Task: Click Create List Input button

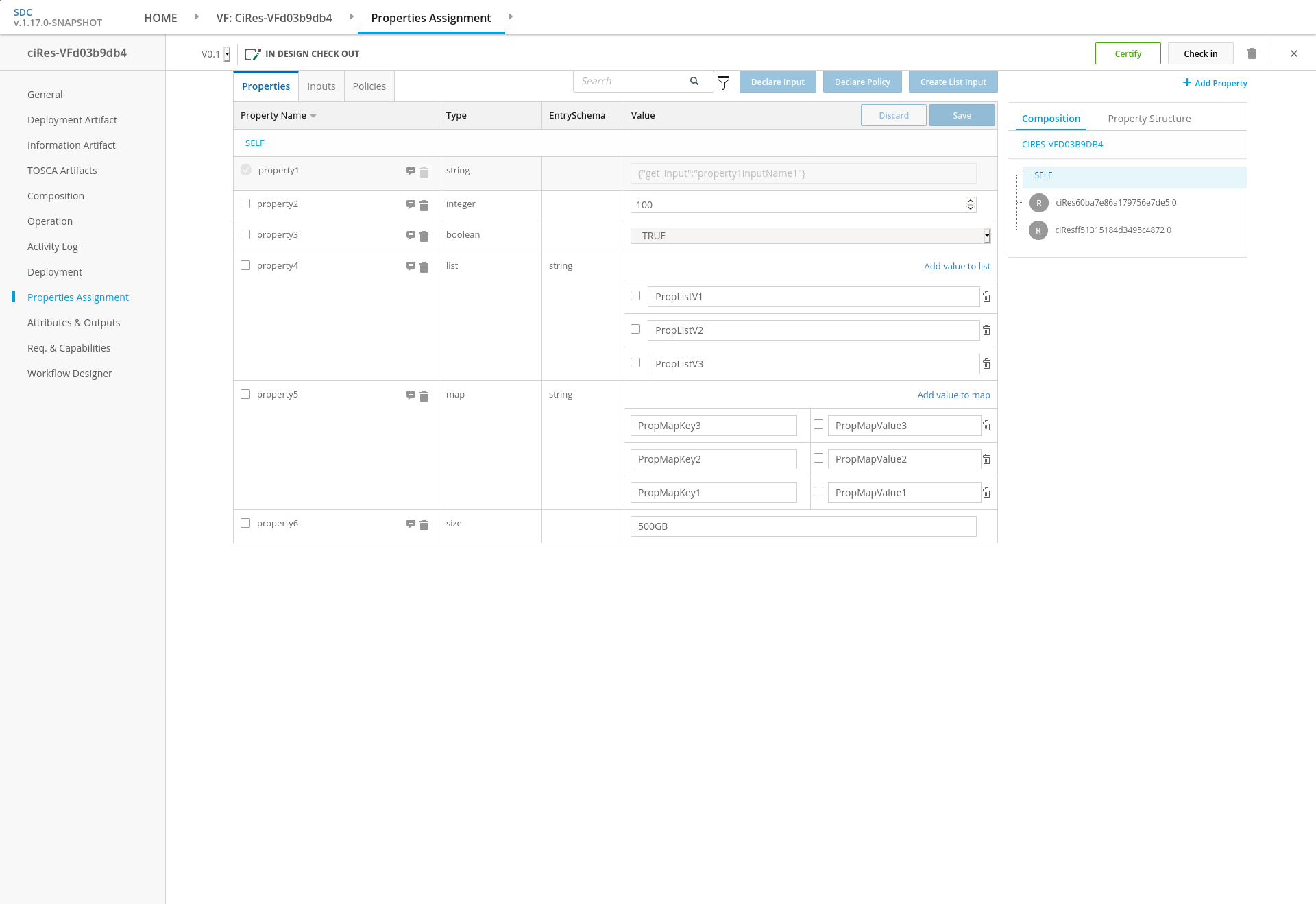Action: click(x=953, y=82)
